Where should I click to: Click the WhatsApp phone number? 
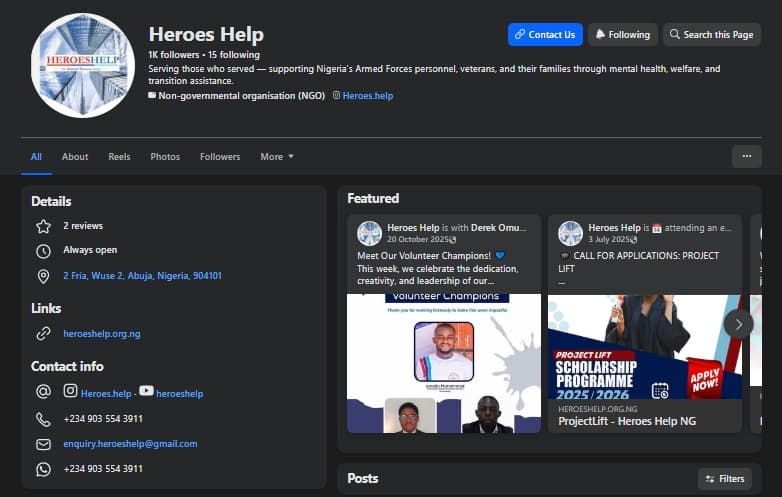(x=103, y=469)
